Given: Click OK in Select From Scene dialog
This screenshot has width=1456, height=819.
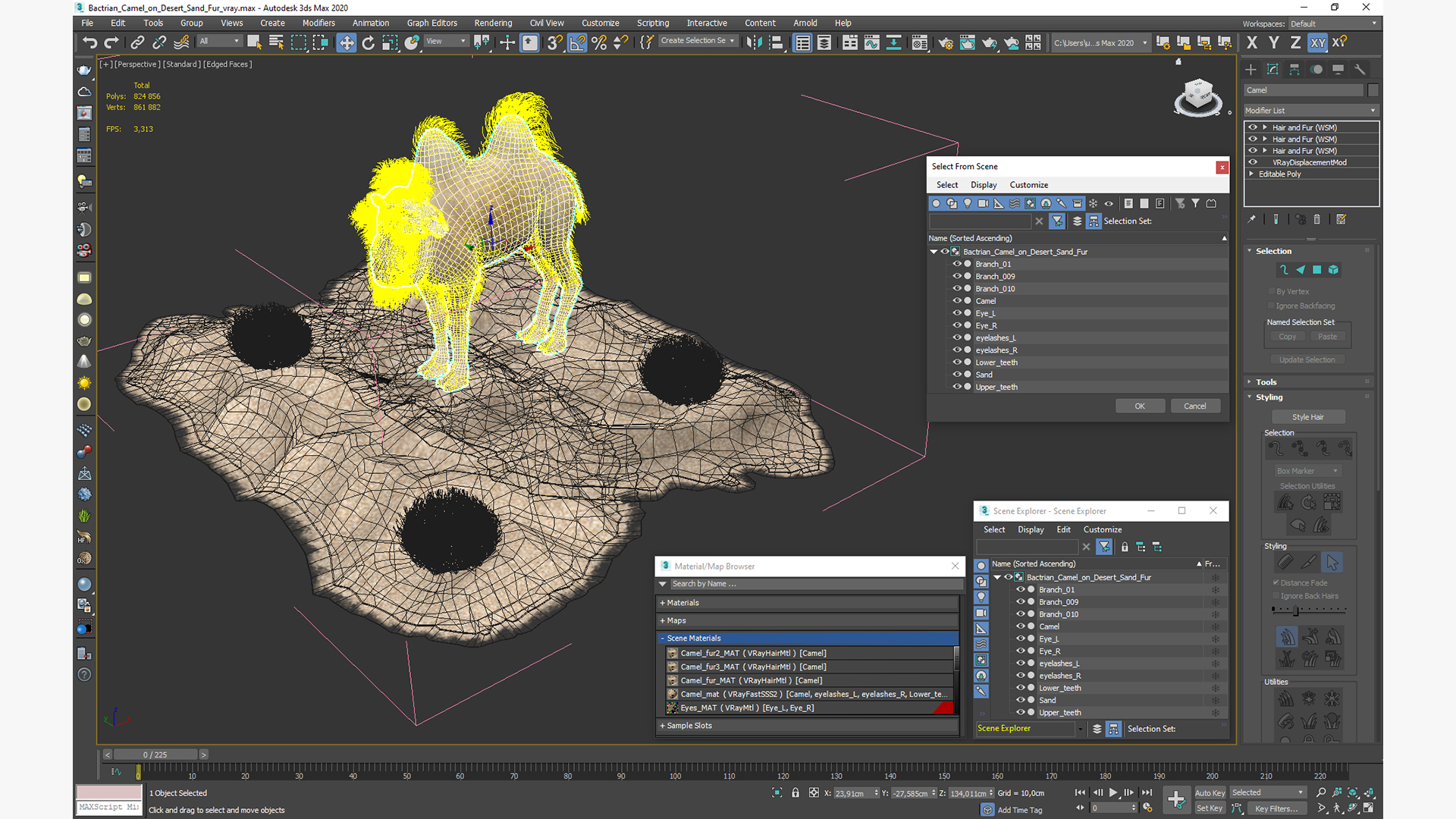Looking at the screenshot, I should point(1139,406).
